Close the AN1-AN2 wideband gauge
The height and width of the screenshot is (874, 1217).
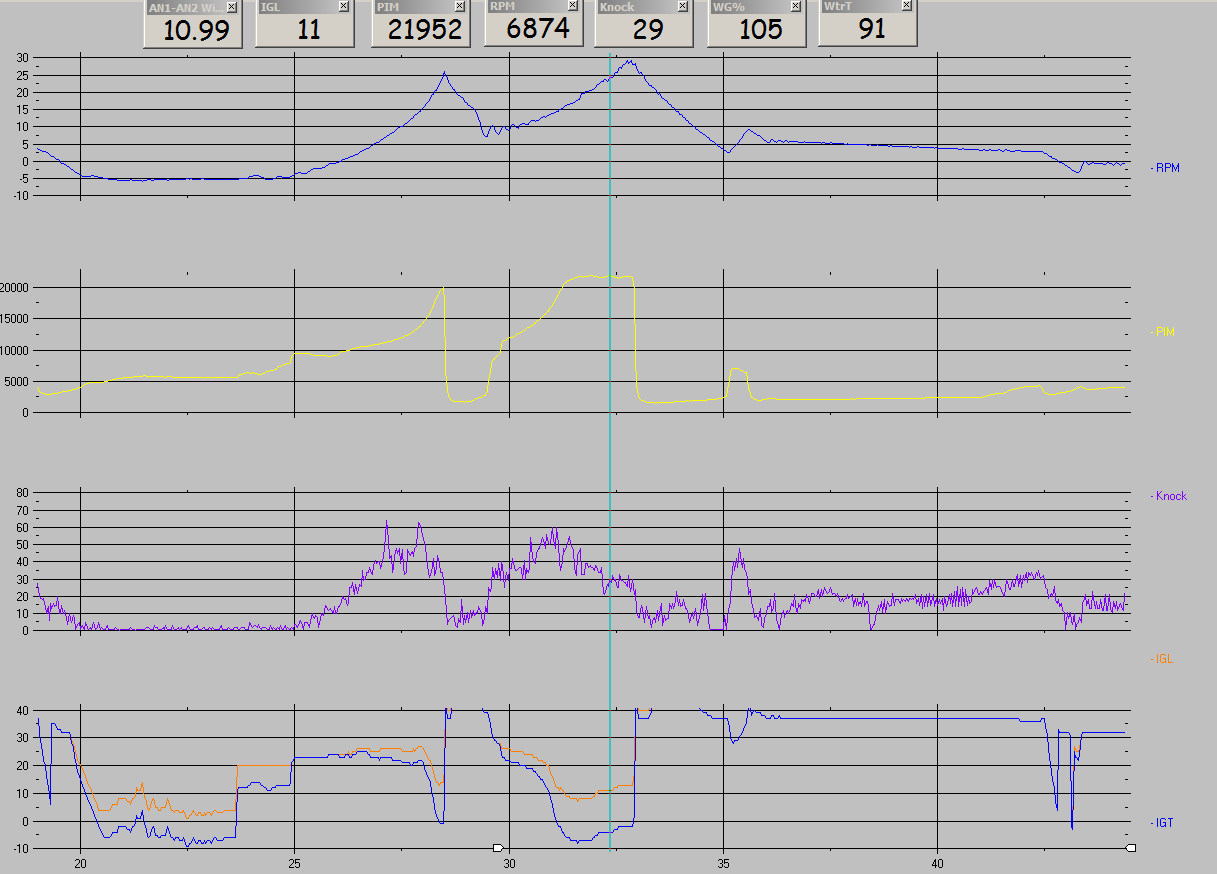pyautogui.click(x=231, y=7)
